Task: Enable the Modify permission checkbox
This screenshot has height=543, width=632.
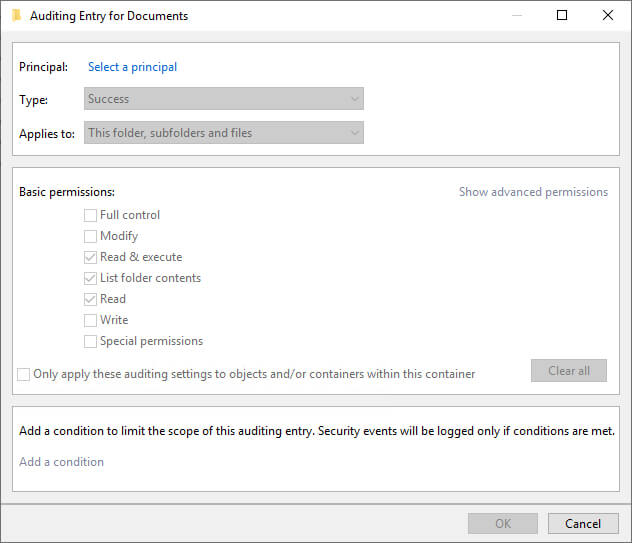Action: 90,236
